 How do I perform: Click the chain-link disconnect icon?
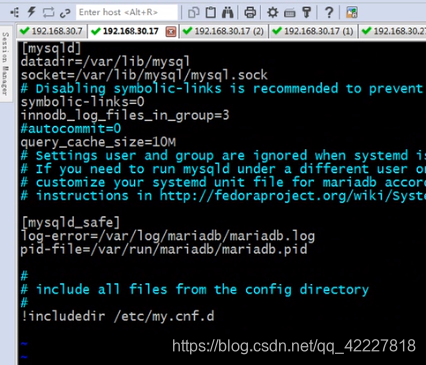click(65, 13)
